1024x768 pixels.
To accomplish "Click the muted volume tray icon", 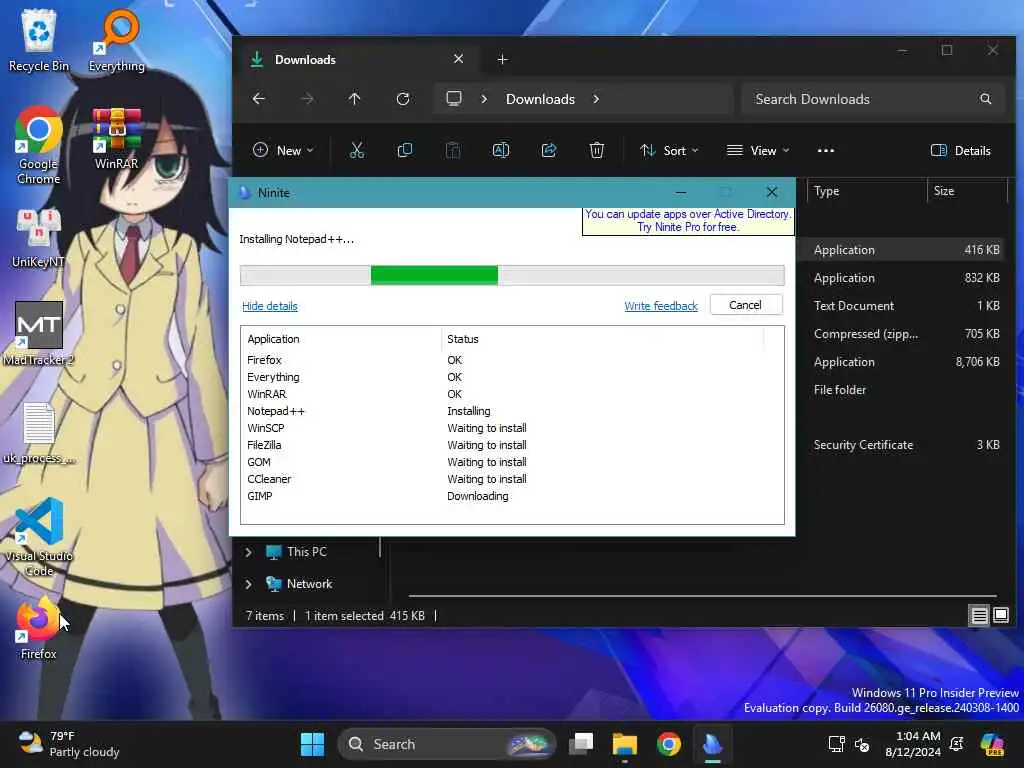I will (862, 744).
